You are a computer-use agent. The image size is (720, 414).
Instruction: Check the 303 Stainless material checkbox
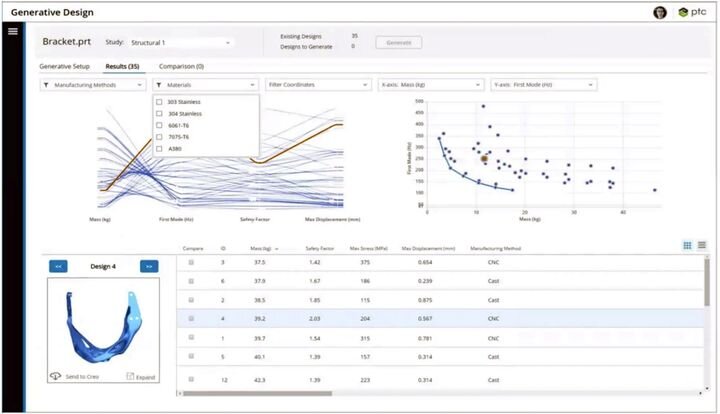click(160, 102)
